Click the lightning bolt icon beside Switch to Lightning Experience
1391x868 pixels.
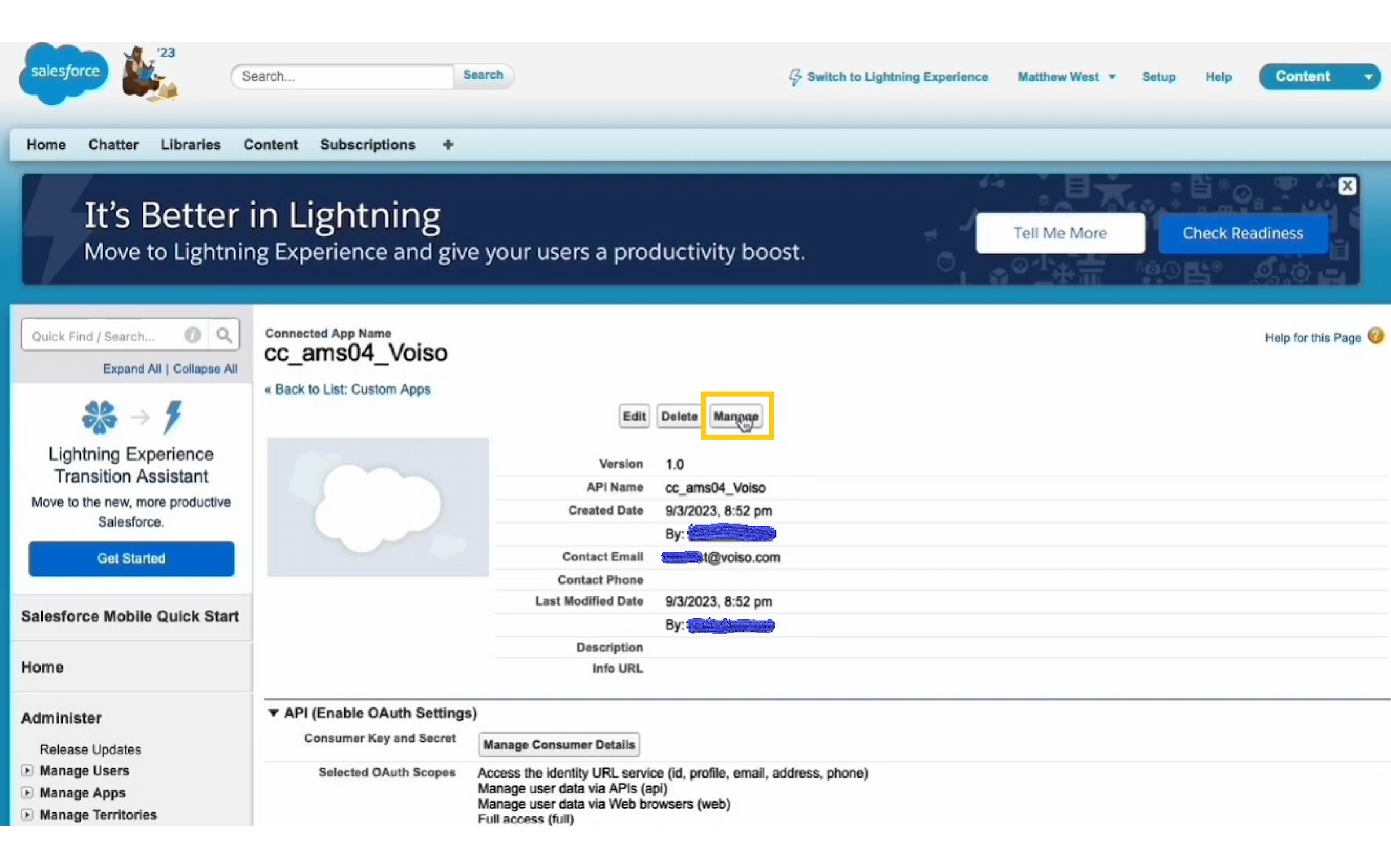pyautogui.click(x=795, y=77)
